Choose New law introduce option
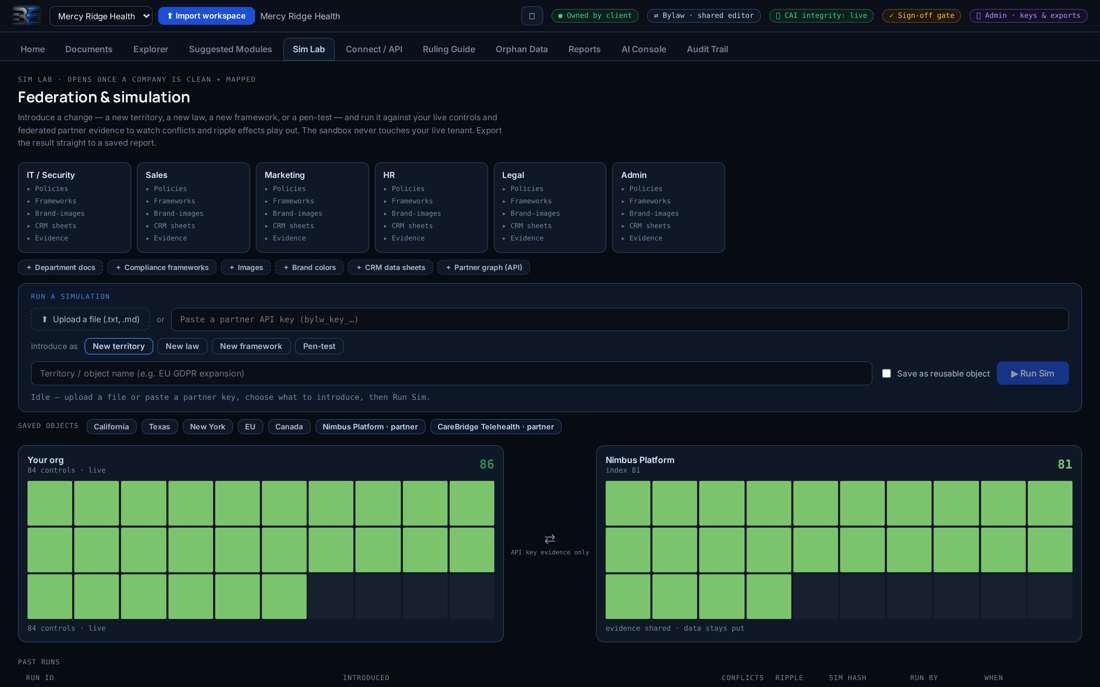 pyautogui.click(x=182, y=346)
